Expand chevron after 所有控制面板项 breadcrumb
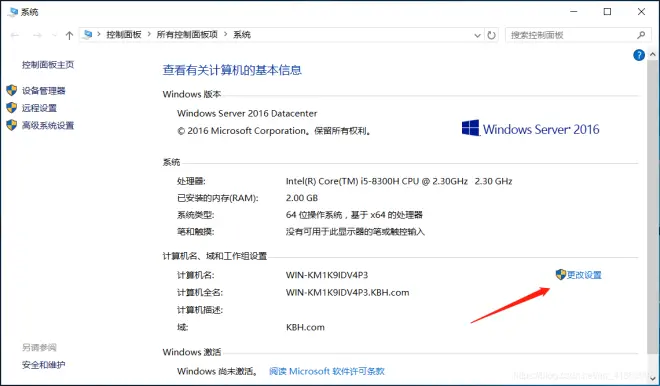 (x=225, y=35)
